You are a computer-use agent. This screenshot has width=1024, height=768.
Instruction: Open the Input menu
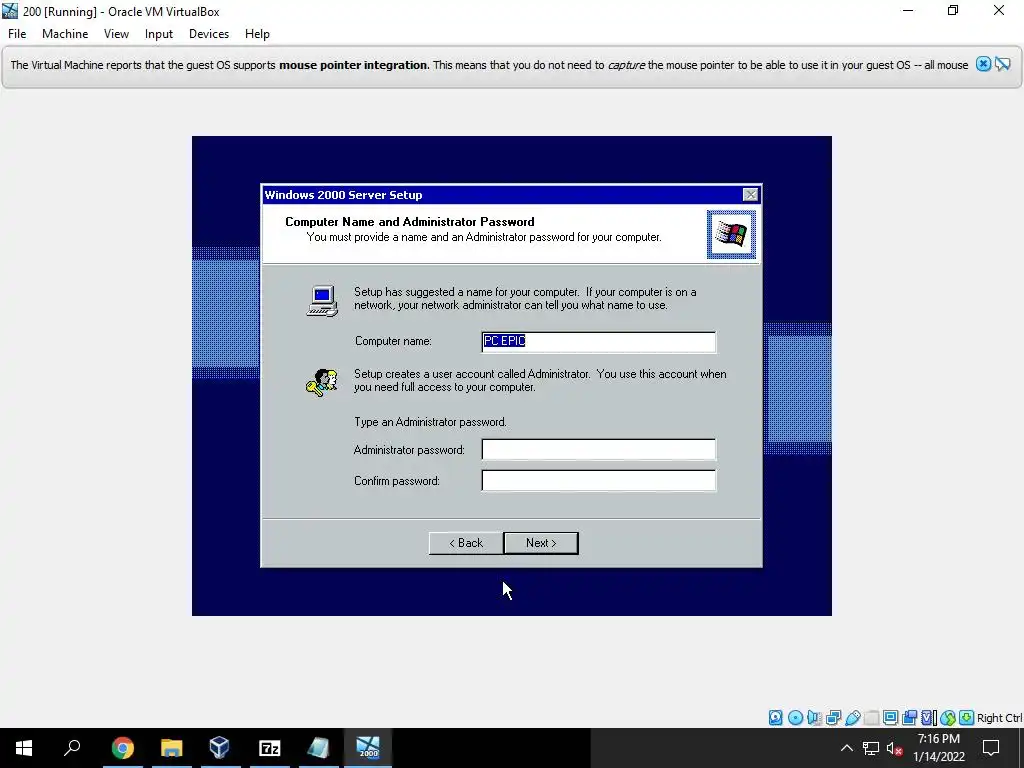click(159, 34)
